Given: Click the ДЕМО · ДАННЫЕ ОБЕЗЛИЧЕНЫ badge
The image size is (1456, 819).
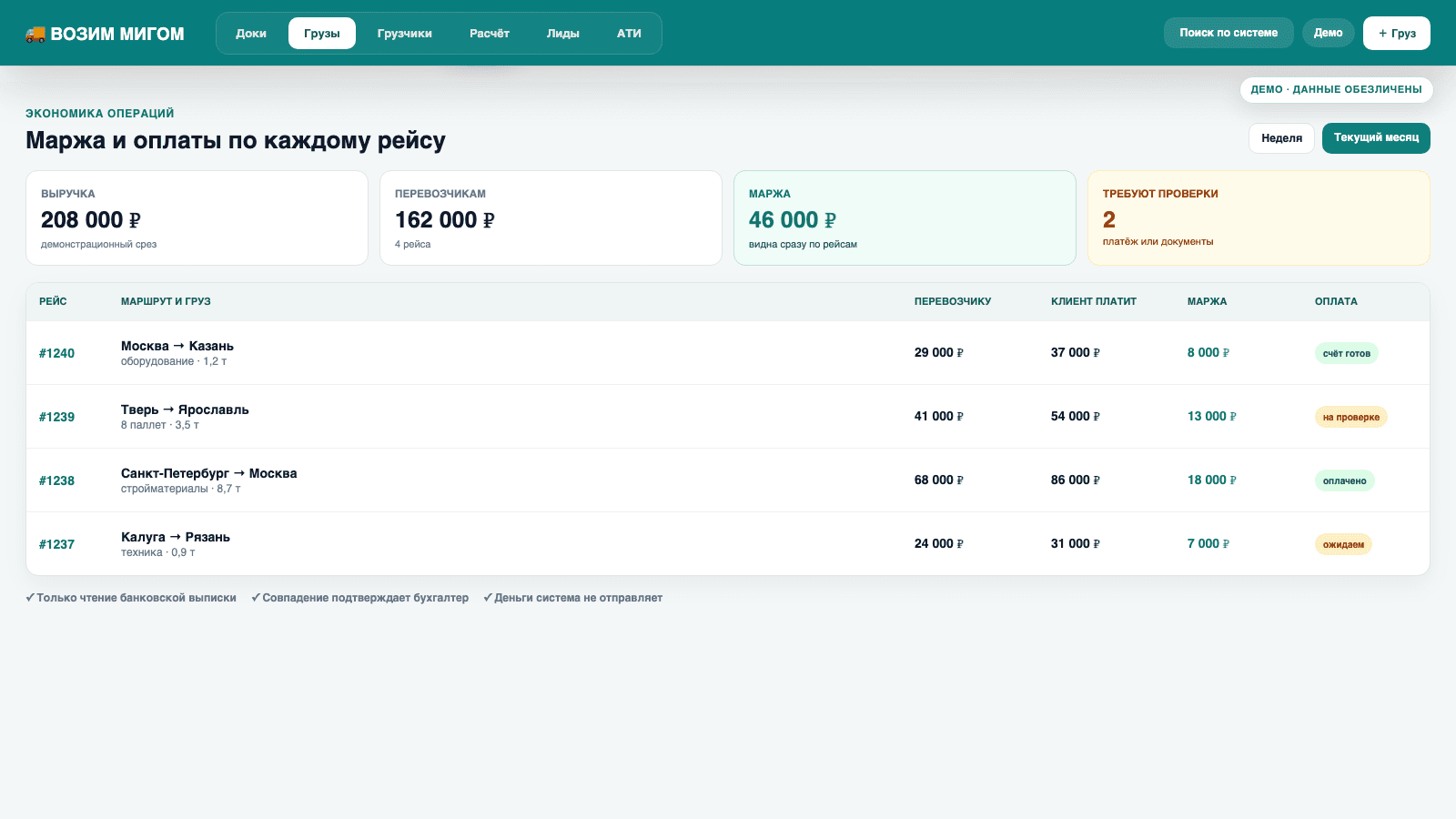Looking at the screenshot, I should [1336, 89].
